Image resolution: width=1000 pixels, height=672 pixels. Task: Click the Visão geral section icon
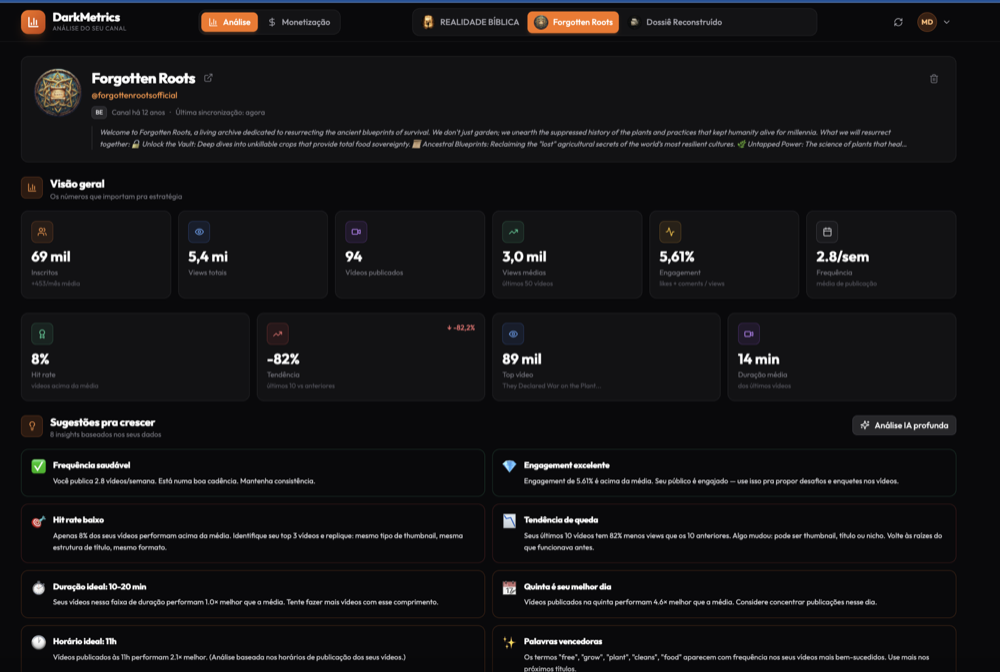(32, 188)
